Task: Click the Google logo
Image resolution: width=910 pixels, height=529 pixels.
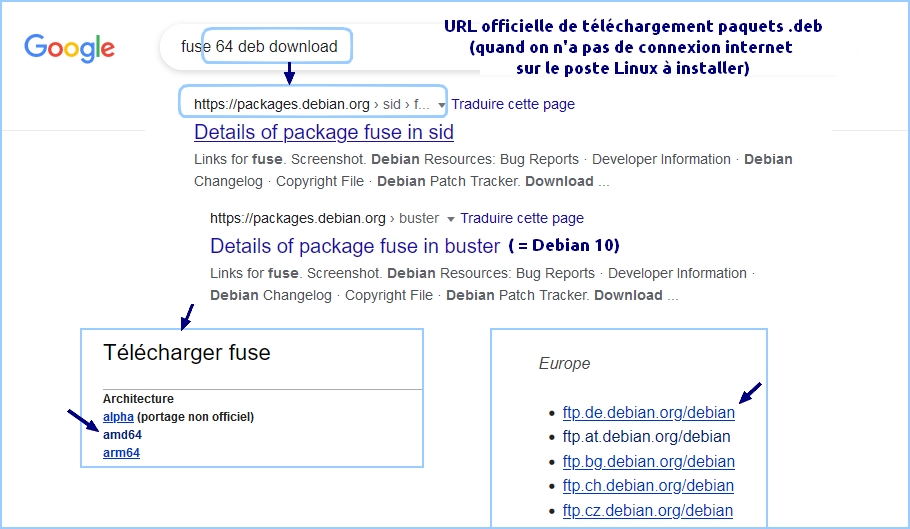Action: (x=69, y=47)
